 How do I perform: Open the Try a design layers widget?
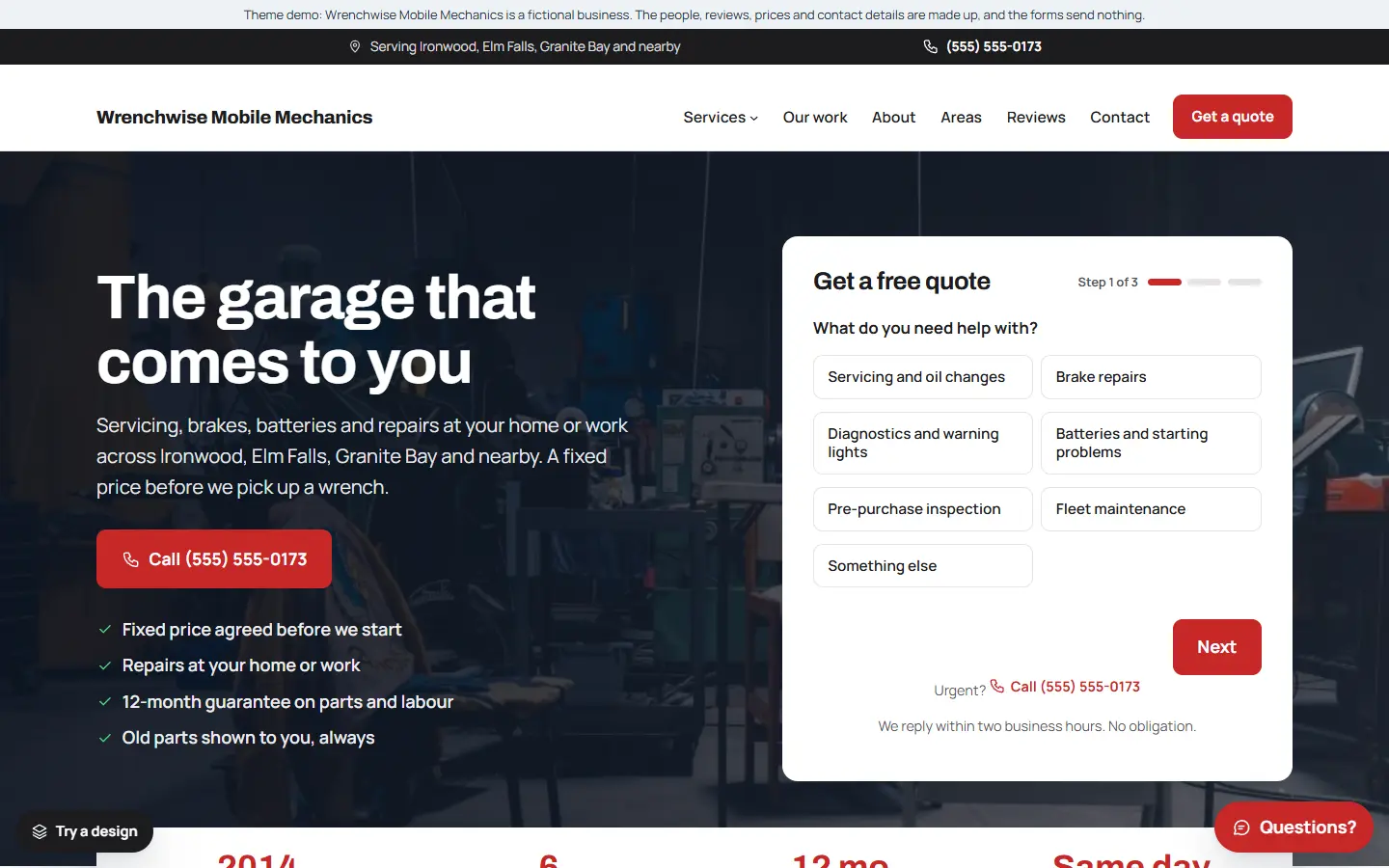pos(85,831)
